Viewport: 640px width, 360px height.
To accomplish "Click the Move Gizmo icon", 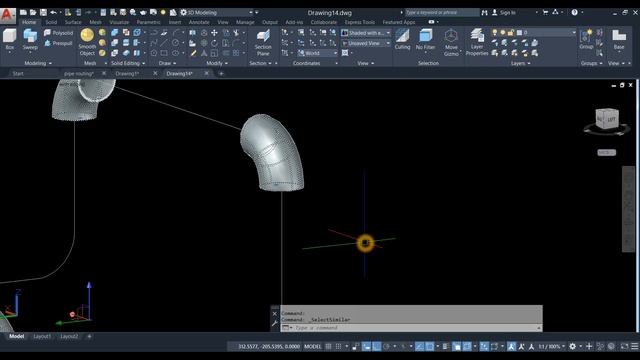I will (x=451, y=42).
